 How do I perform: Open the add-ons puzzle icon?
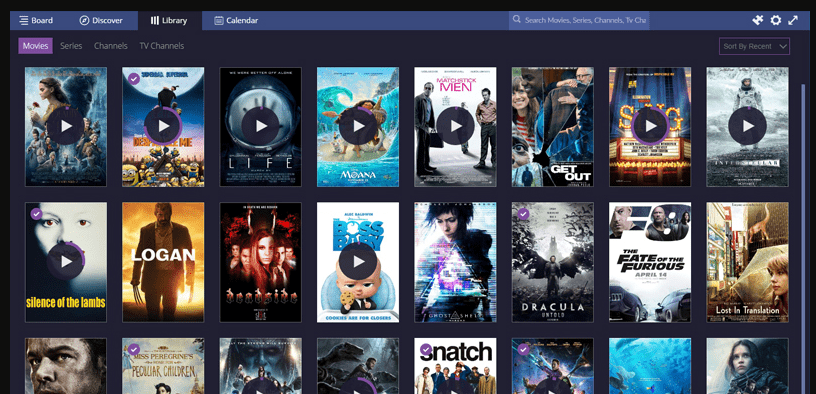click(758, 20)
